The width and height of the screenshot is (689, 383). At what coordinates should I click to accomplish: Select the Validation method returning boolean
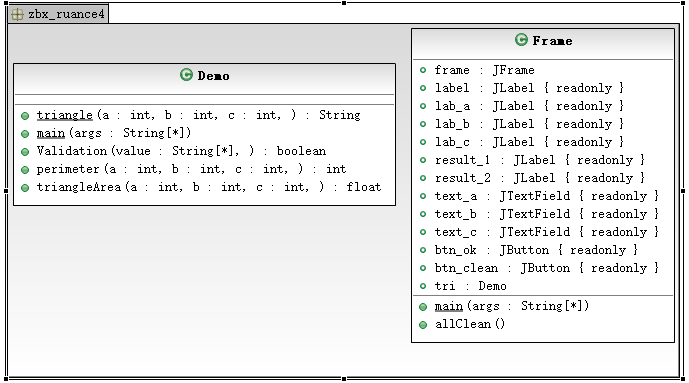pyautogui.click(x=181, y=151)
